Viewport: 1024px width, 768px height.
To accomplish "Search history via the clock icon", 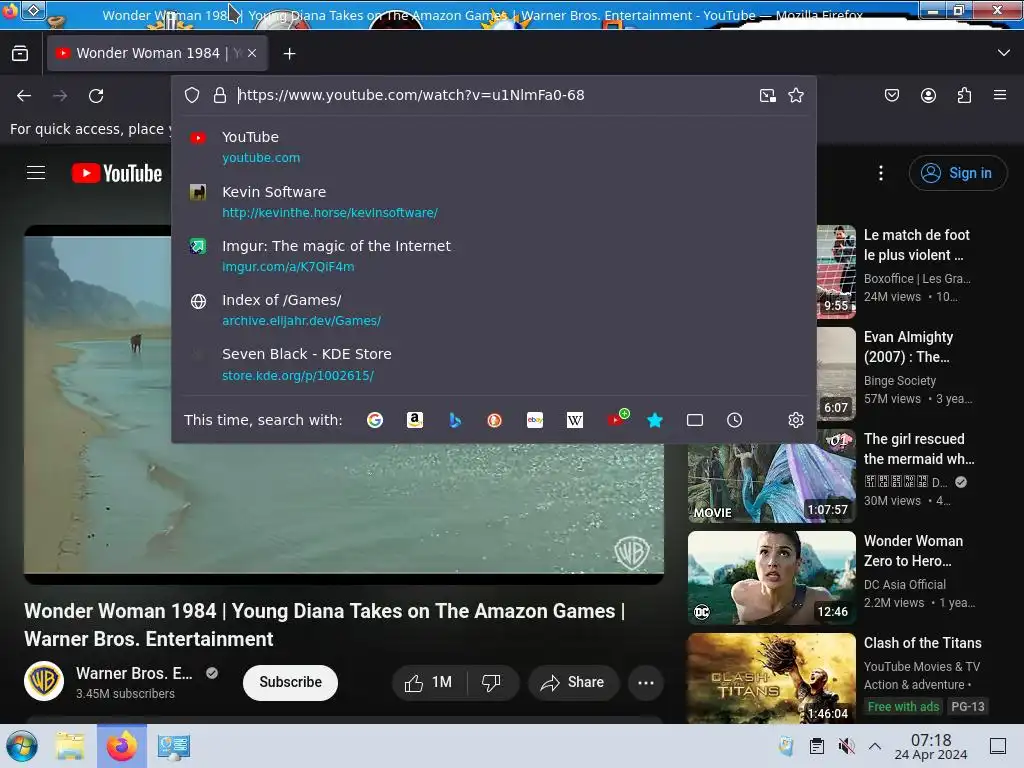I will [735, 420].
